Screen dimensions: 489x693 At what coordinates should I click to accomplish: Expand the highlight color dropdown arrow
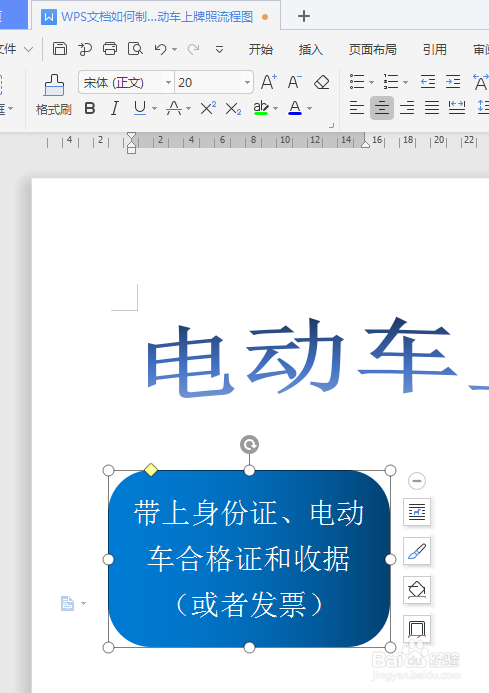pos(275,108)
